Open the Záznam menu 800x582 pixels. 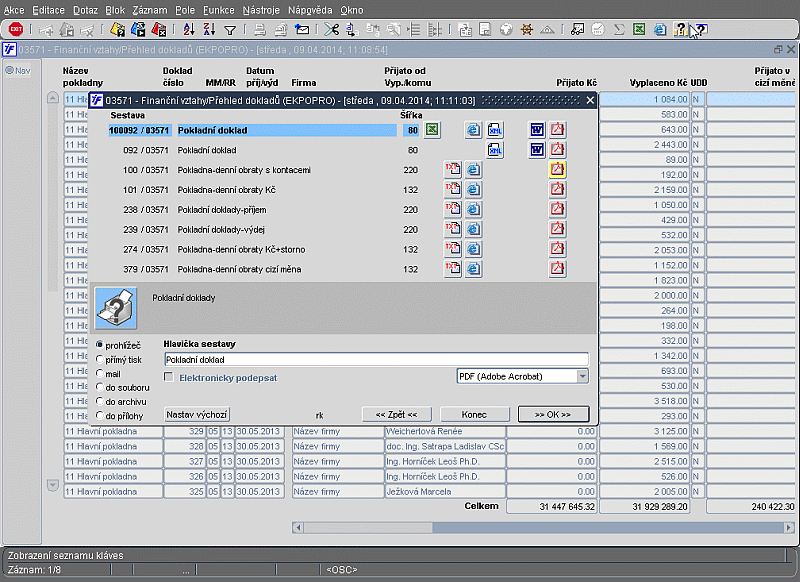click(150, 9)
